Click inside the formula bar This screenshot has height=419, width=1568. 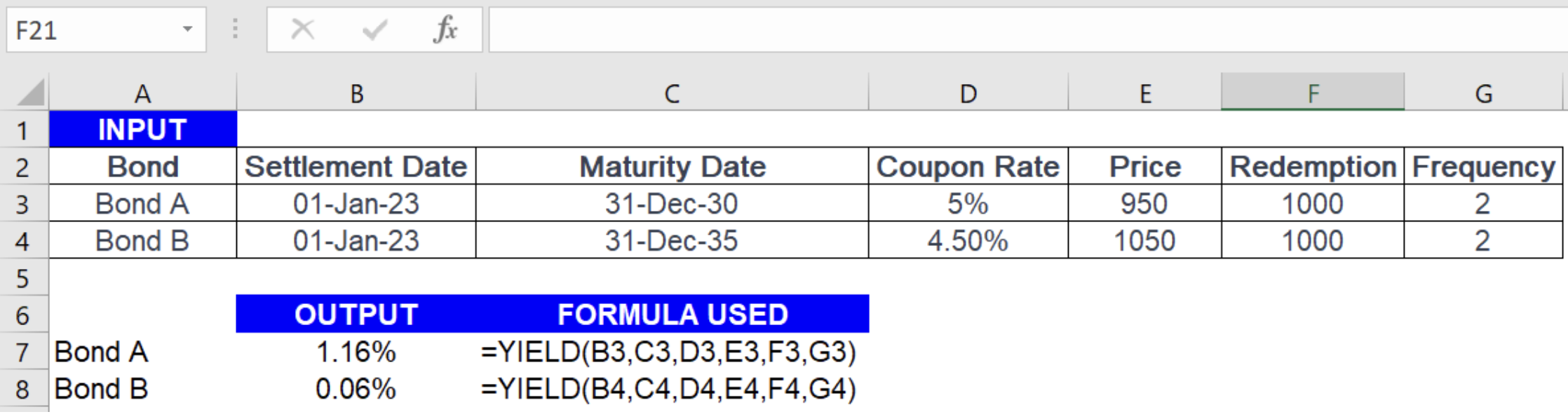click(x=982, y=29)
